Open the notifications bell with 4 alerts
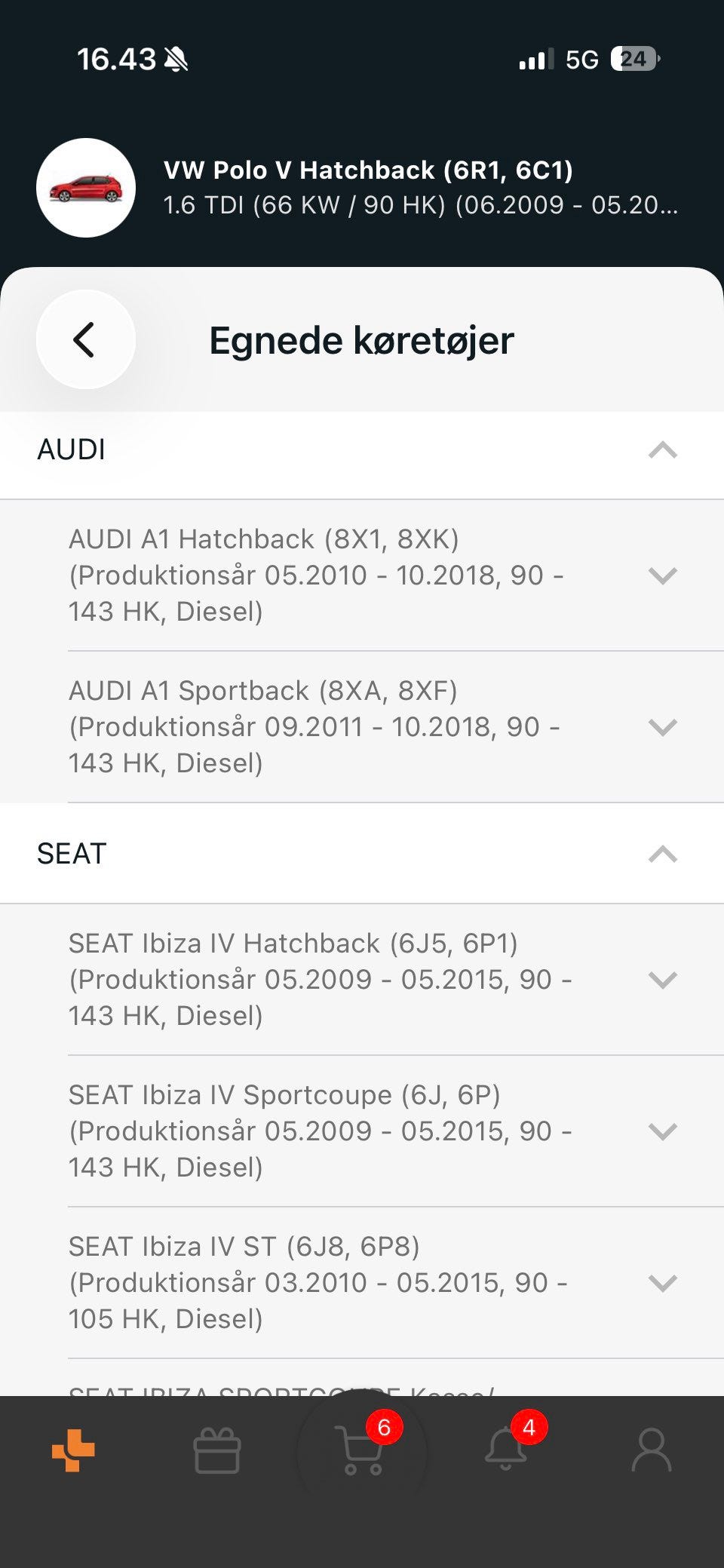The height and width of the screenshot is (1568, 724). [506, 1449]
